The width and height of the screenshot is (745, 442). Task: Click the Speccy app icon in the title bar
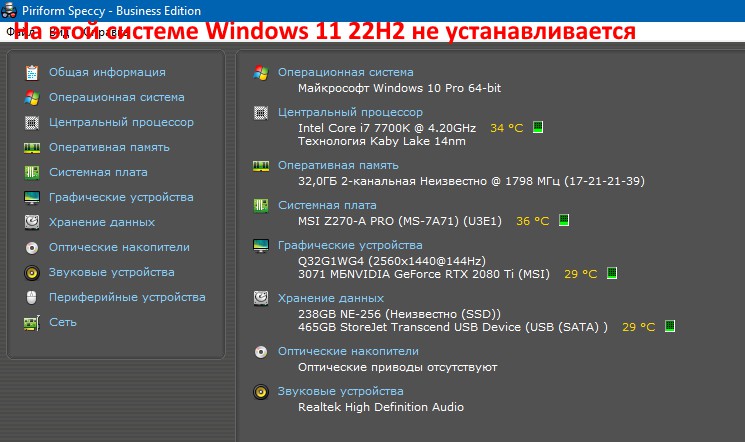[x=11, y=11]
